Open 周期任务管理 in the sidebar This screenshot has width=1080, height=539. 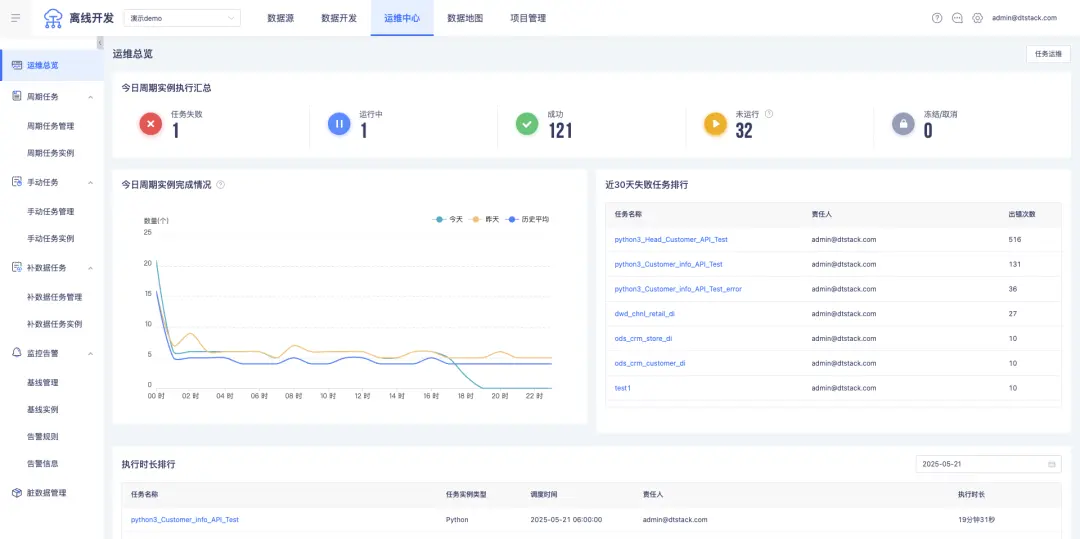(52, 126)
